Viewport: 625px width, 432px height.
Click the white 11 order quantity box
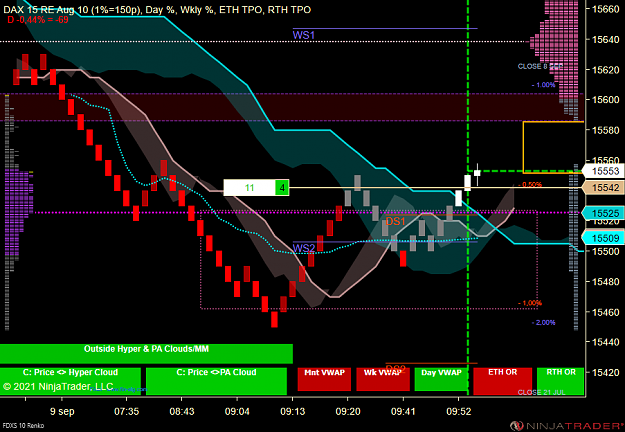[x=250, y=188]
